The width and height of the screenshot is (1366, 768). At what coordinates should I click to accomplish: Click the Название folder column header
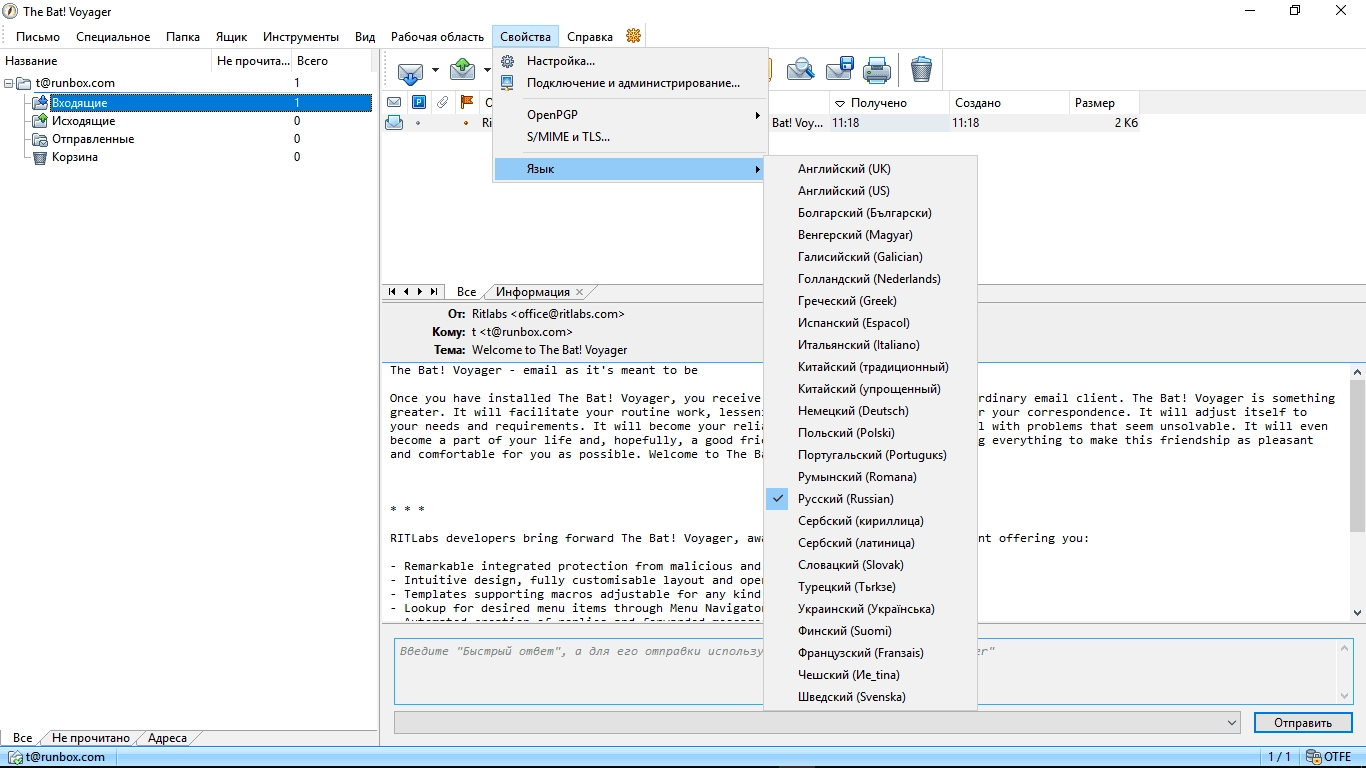coord(106,61)
